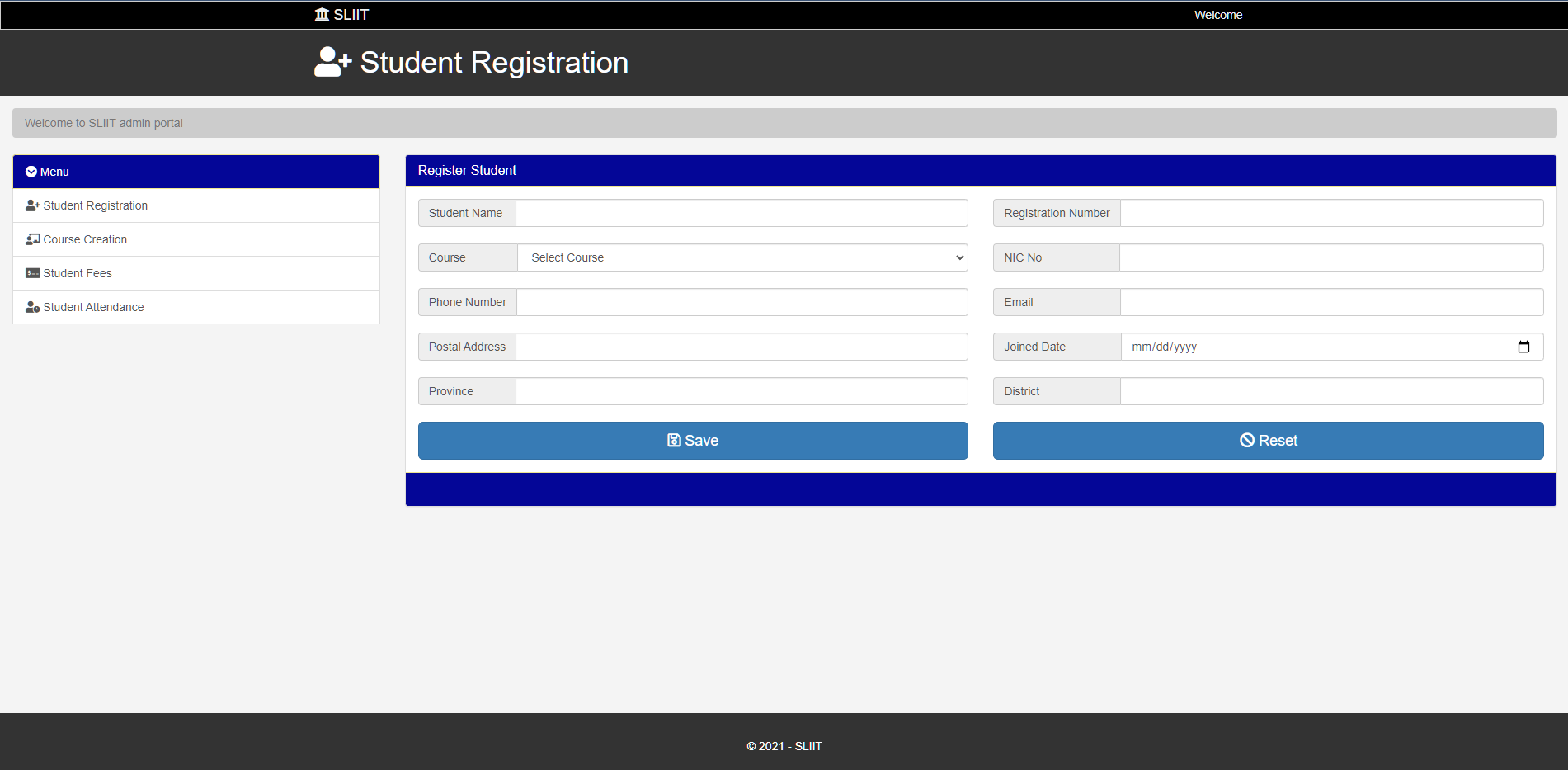
Task: Click inside the Student Name input field
Action: click(741, 212)
